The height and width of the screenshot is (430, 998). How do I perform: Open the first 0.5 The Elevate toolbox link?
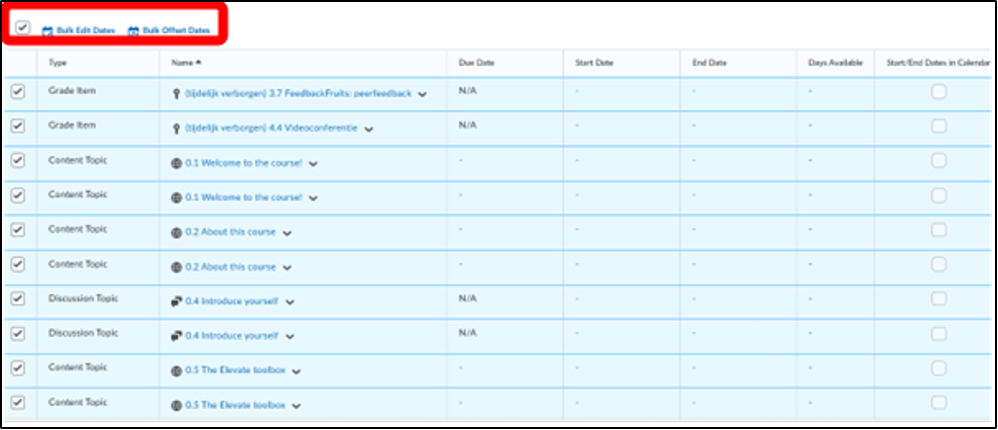[x=235, y=370]
